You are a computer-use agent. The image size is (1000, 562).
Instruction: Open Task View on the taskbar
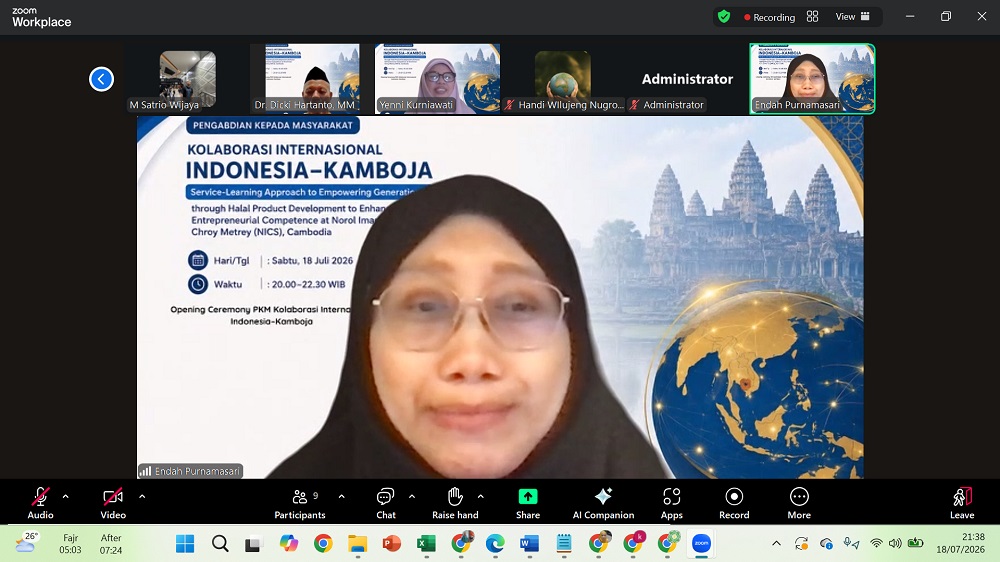254,544
